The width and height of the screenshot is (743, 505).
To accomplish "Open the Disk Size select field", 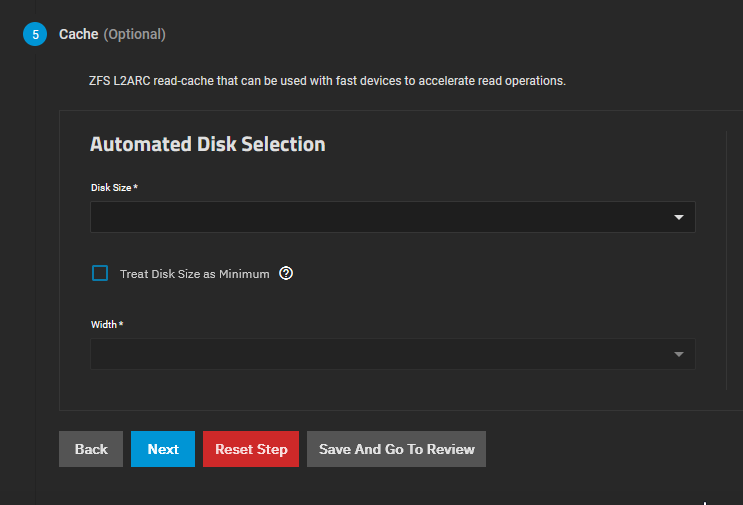I will click(380, 217).
